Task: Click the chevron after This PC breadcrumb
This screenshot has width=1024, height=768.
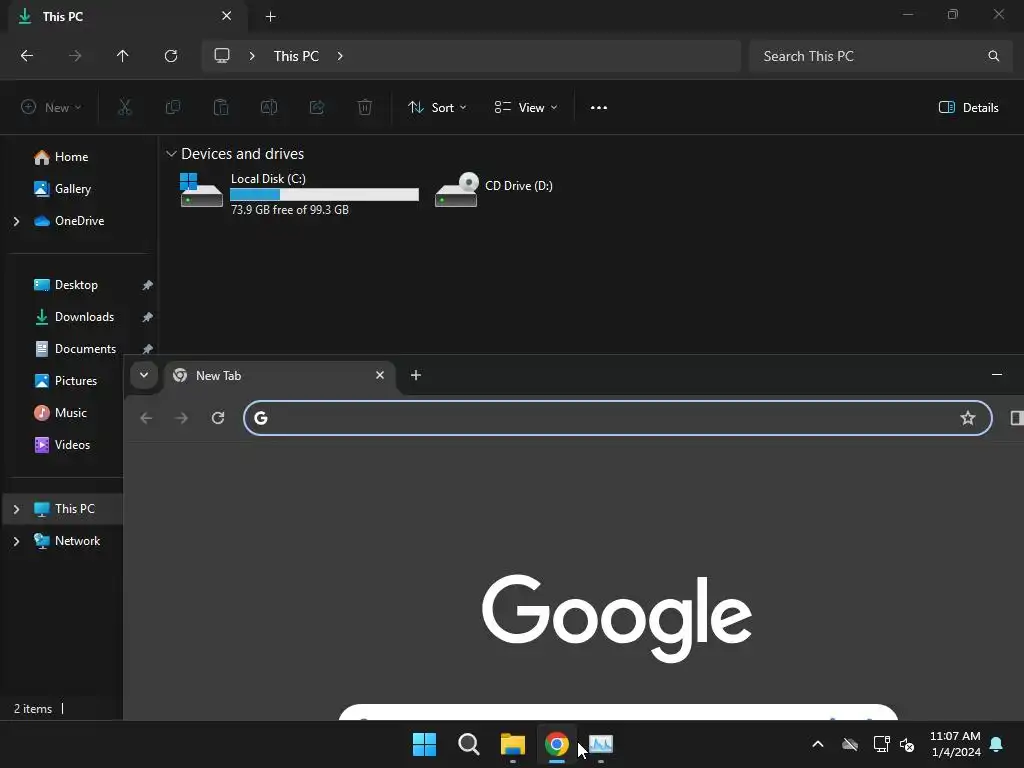Action: 340,56
